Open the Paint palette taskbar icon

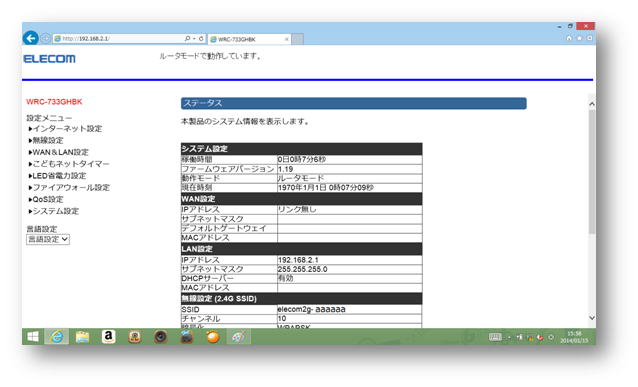coord(239,337)
